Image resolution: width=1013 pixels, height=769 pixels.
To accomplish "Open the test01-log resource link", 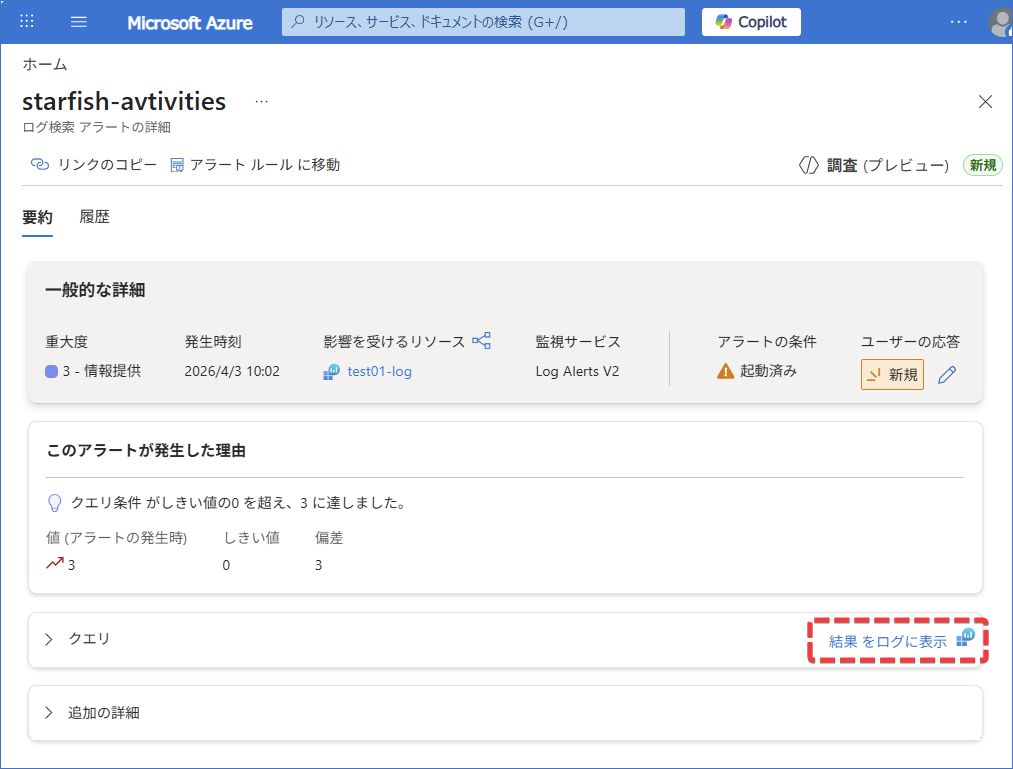I will [379, 372].
